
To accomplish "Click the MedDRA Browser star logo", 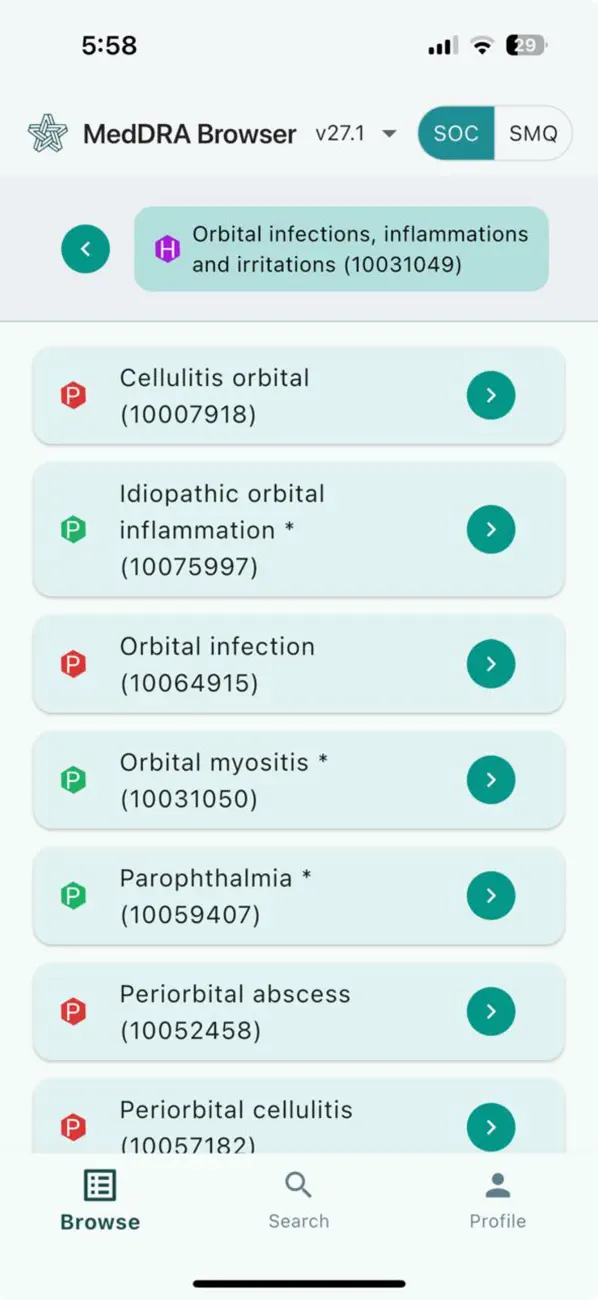I will (45, 132).
